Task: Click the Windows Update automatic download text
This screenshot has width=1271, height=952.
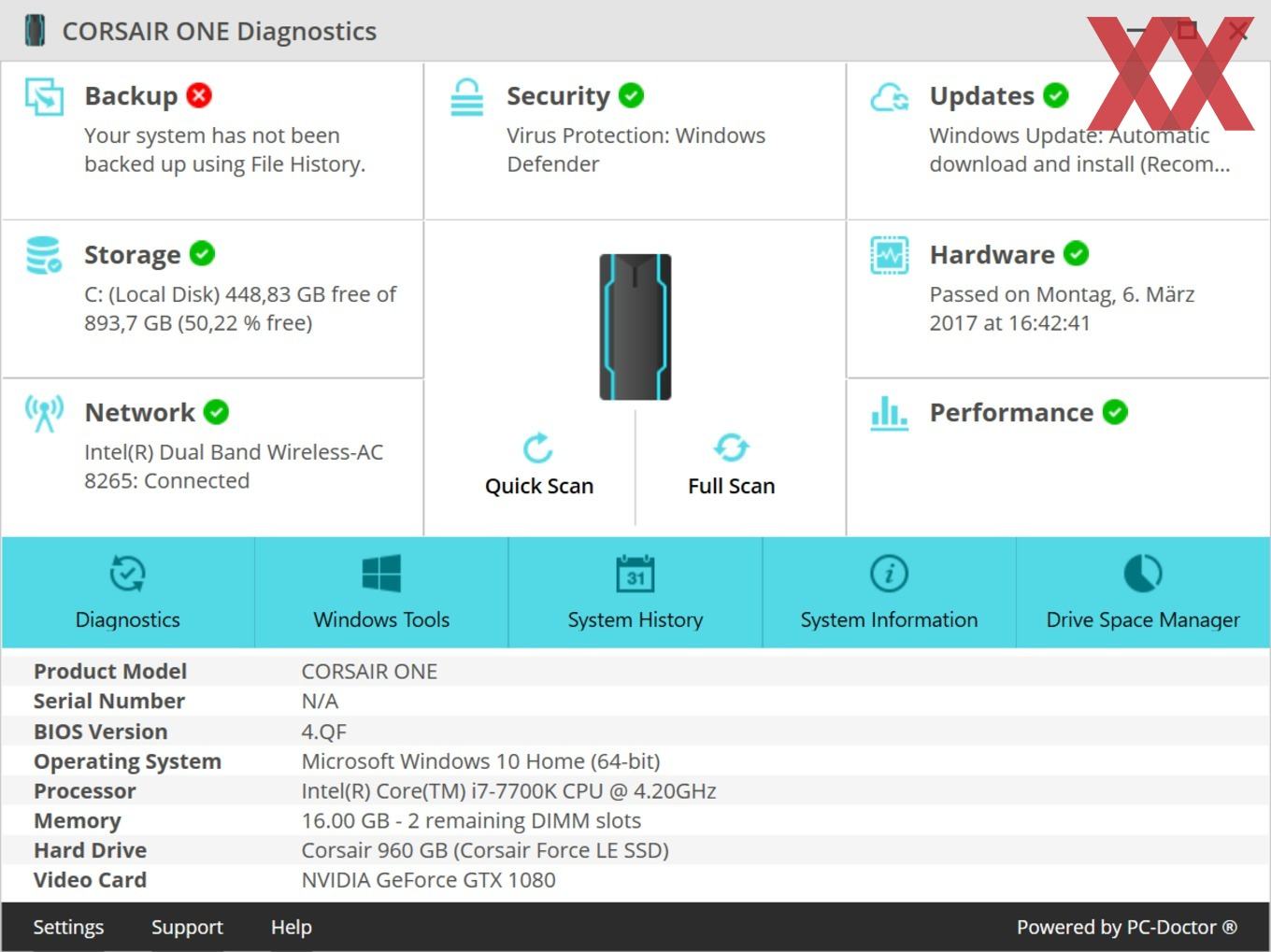Action: click(1079, 149)
